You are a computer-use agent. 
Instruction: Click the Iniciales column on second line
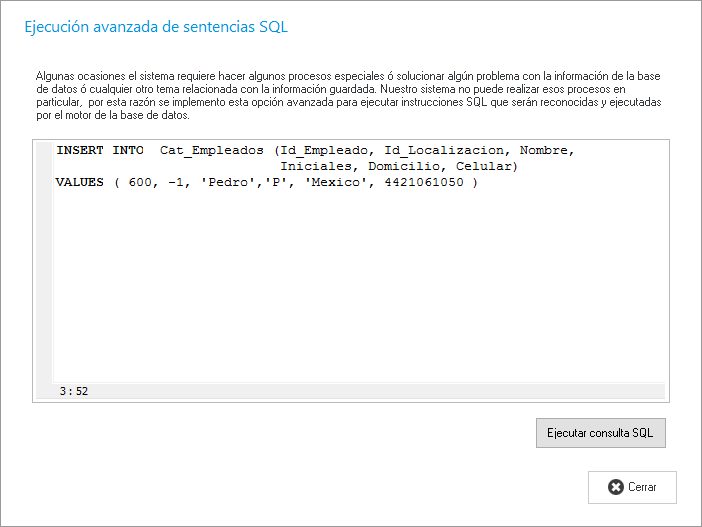[320, 167]
